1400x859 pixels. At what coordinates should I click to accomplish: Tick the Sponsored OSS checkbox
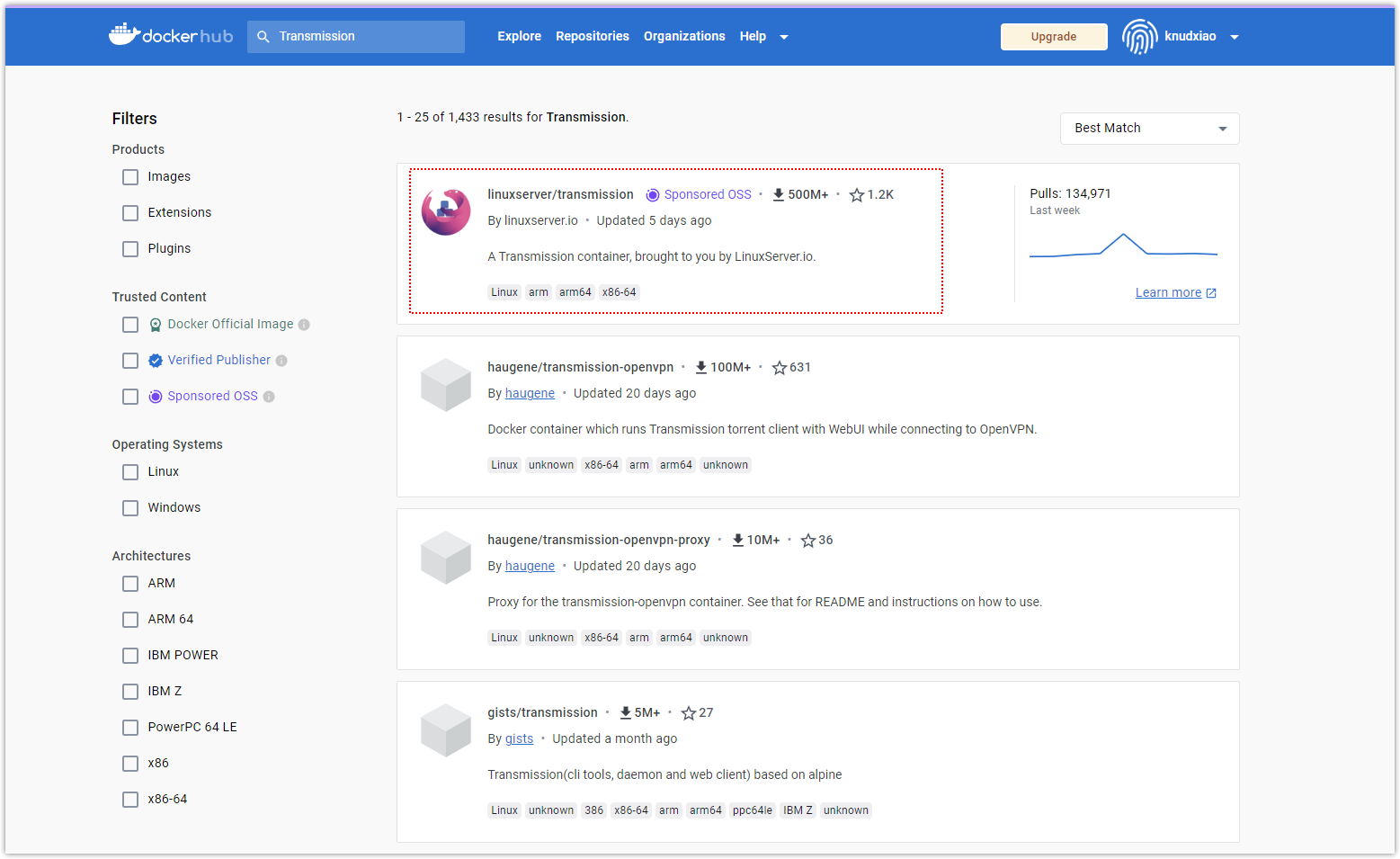click(130, 397)
